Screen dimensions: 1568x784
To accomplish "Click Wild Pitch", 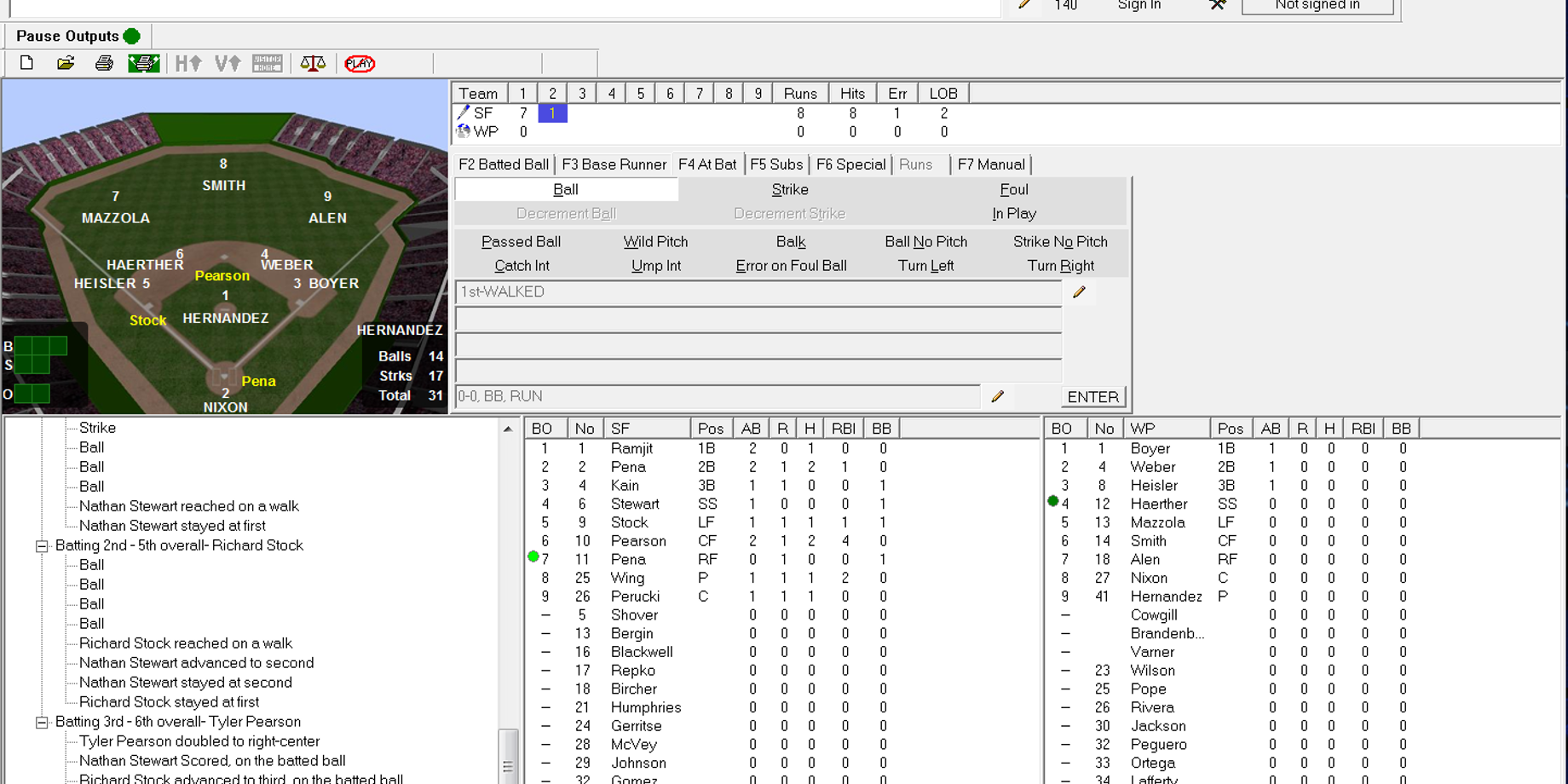I will click(655, 242).
